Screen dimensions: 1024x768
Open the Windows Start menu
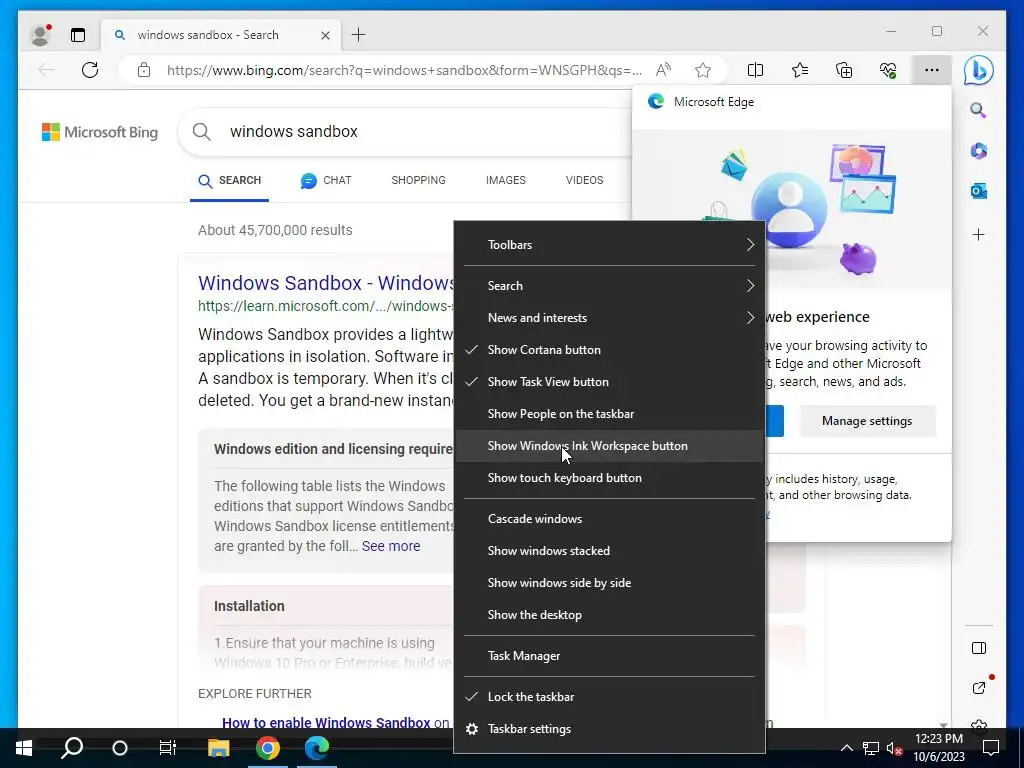(24, 748)
